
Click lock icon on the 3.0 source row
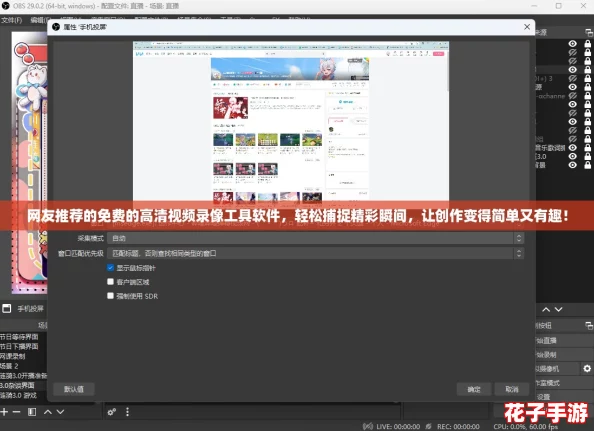coord(587,156)
